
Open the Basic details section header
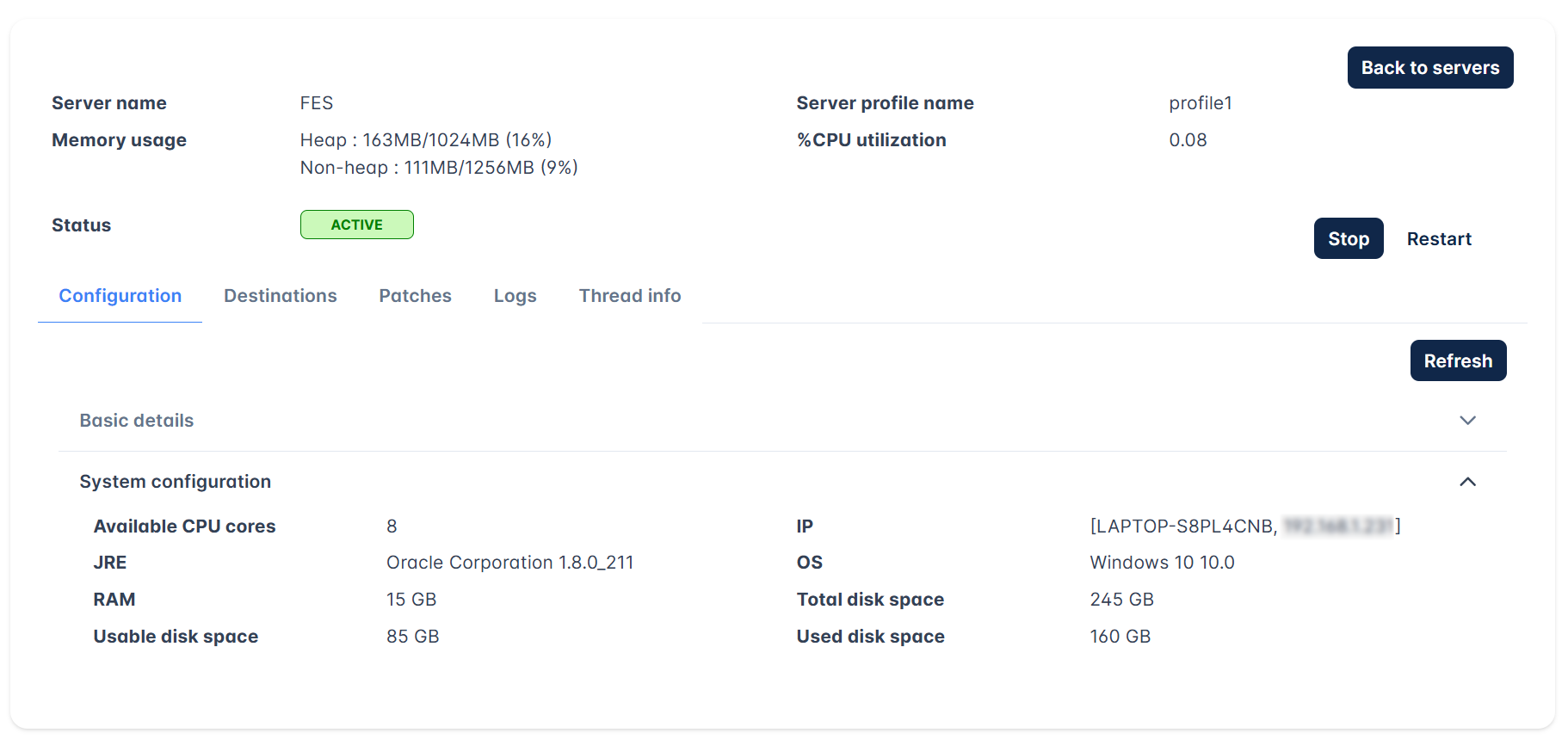[x=782, y=421]
